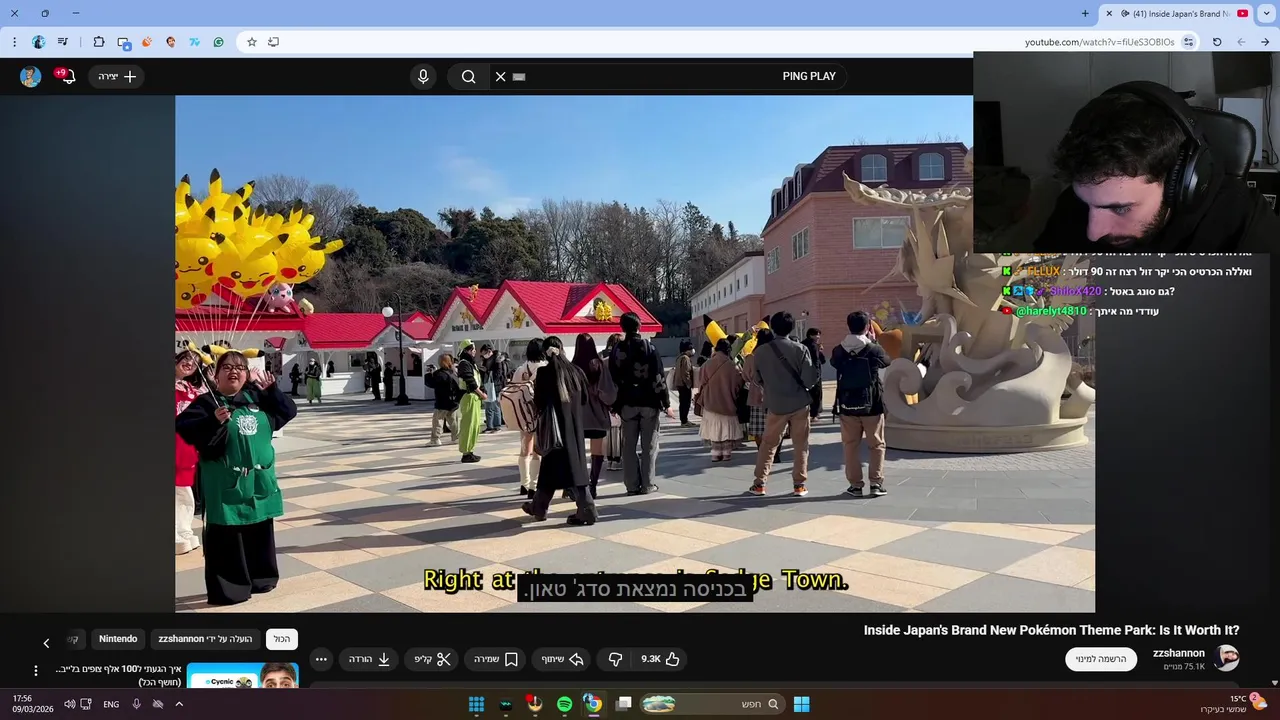Screen dimensions: 1280x720
Task: Select the Inside Japan's Brand New tab
Action: tap(1177, 14)
